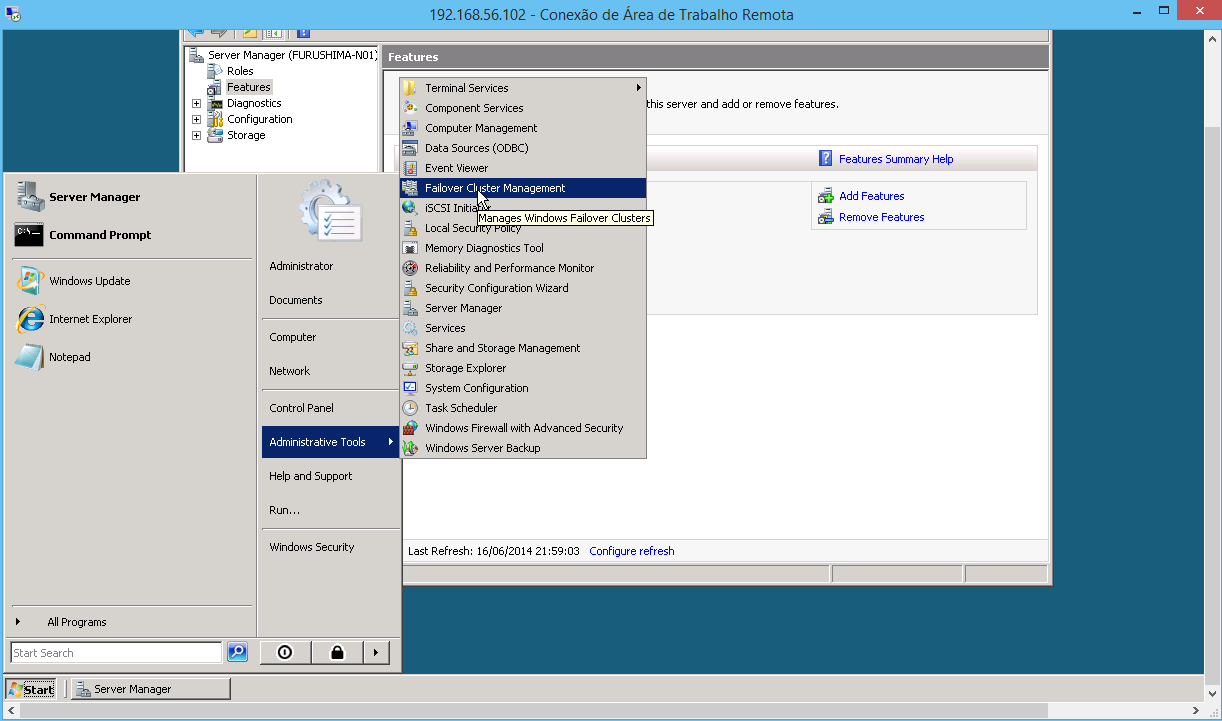Click the Storage Explorer icon
This screenshot has width=1222, height=721.
409,368
